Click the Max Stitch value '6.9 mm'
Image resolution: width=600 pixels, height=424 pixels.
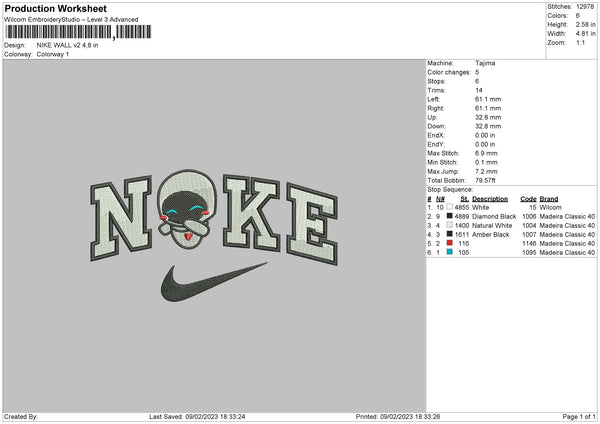click(x=486, y=153)
